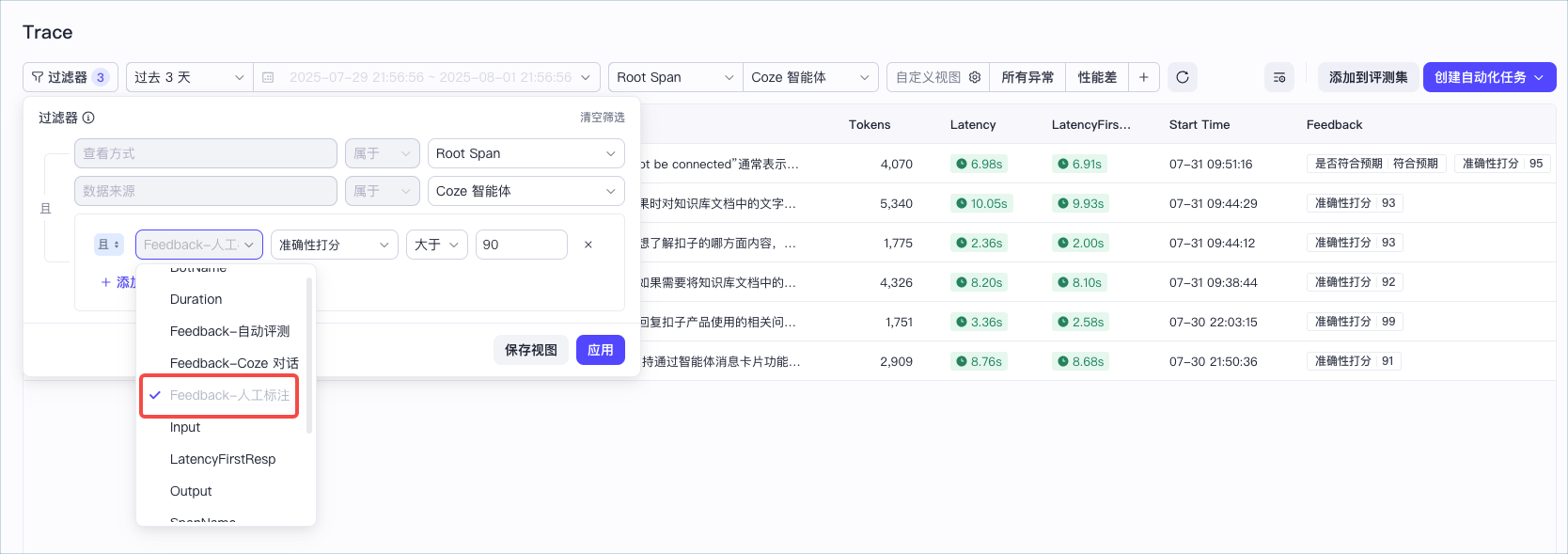
Task: Click the 2.58s first response latency badge
Action: point(1080,322)
